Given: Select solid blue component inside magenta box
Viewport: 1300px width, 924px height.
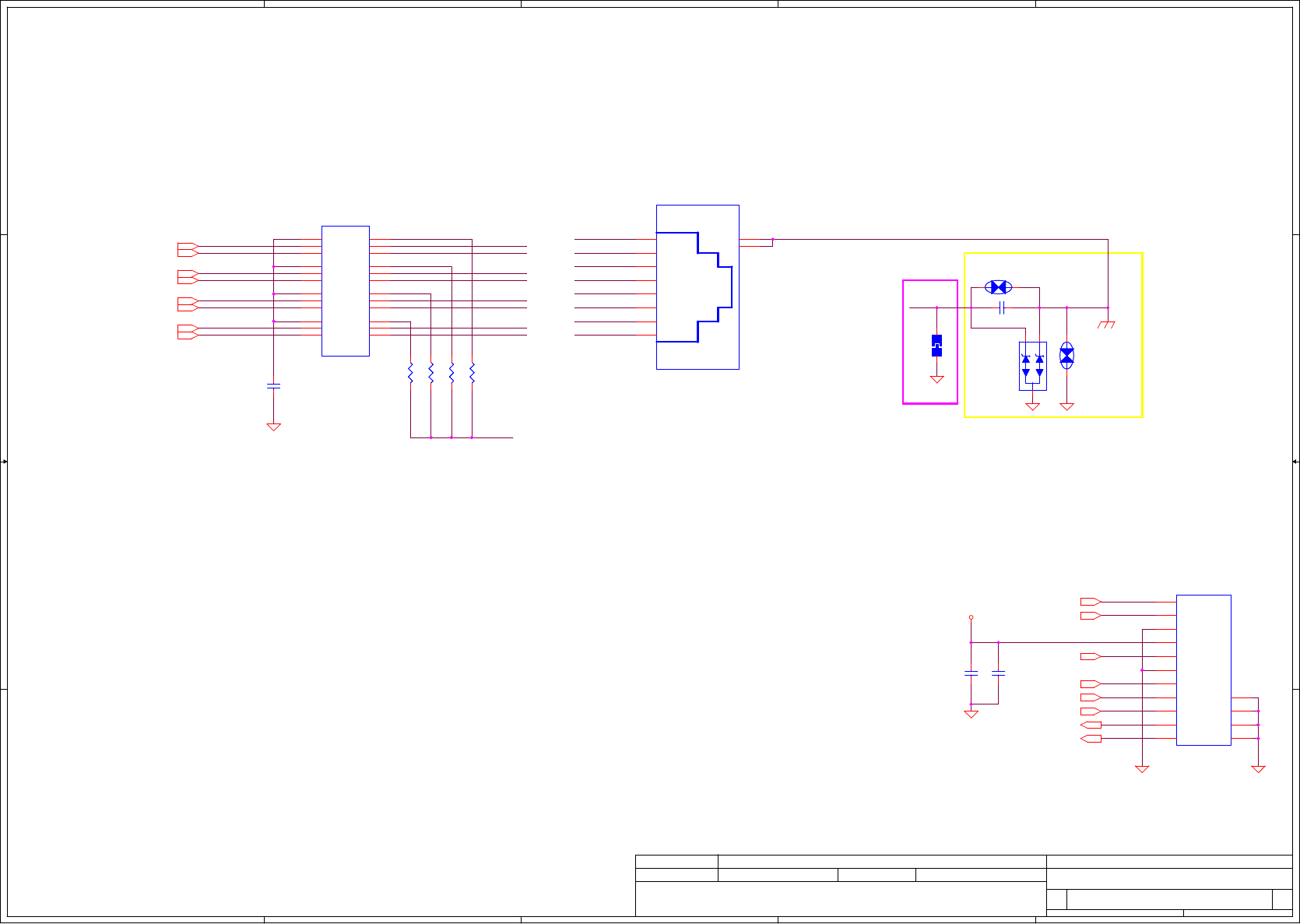Looking at the screenshot, I should pos(936,346).
